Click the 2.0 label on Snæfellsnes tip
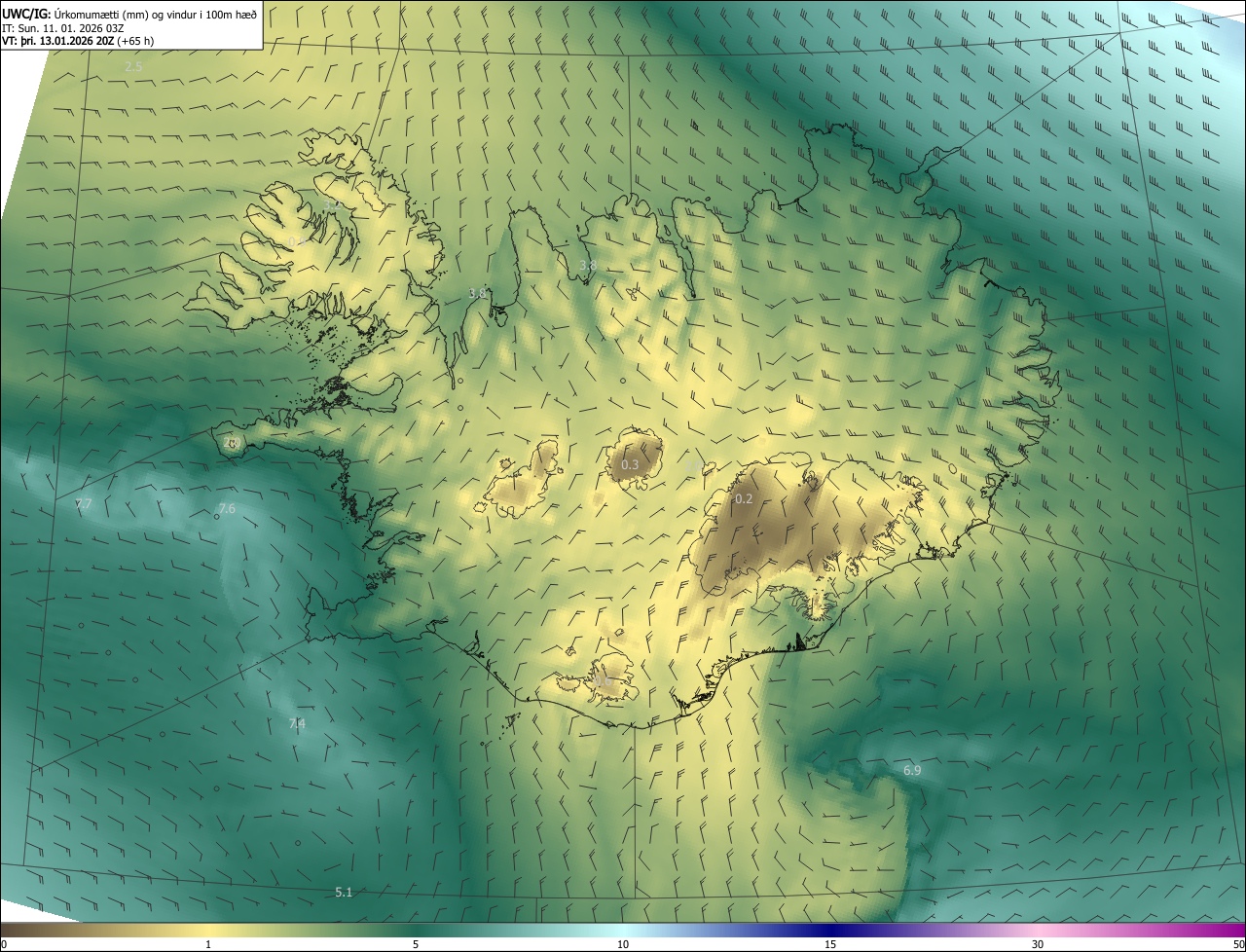 [x=231, y=443]
